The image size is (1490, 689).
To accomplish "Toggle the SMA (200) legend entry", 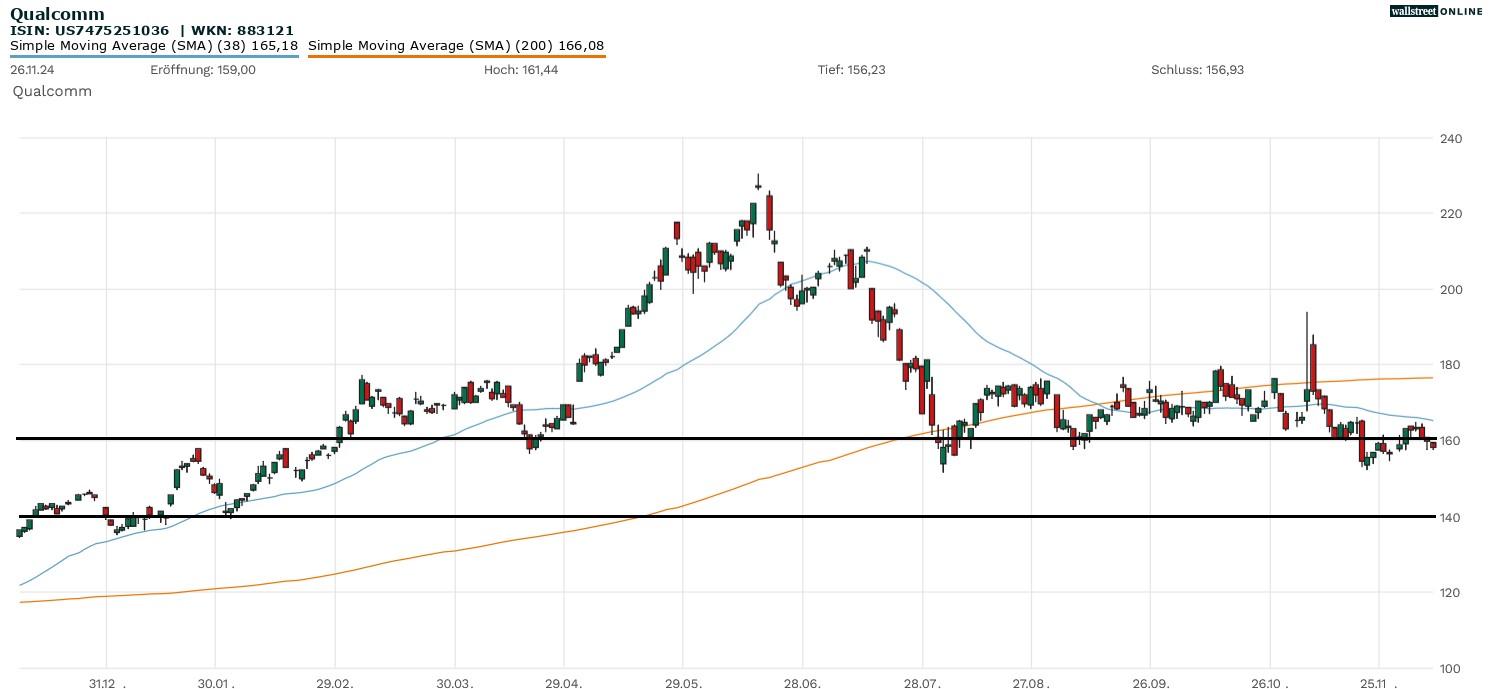I will pyautogui.click(x=456, y=45).
